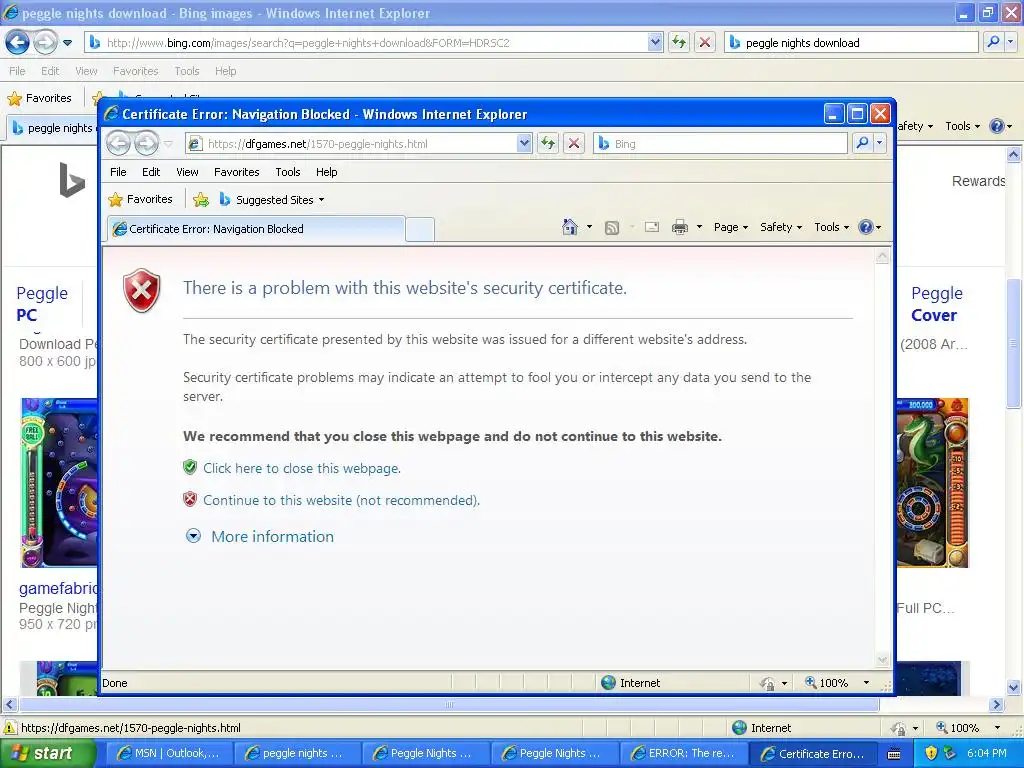The height and width of the screenshot is (768, 1024).
Task: Click the Bing search box in the front window
Action: pos(721,144)
